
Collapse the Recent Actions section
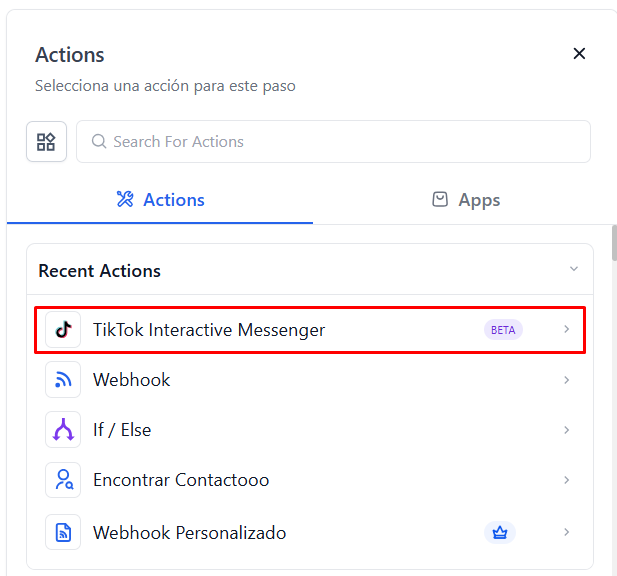click(x=573, y=269)
